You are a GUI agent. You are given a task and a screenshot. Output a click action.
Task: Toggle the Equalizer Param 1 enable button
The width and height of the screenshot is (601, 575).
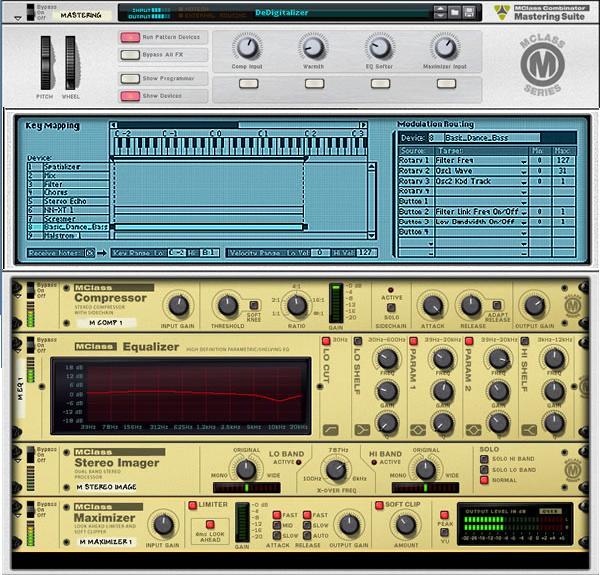413,341
